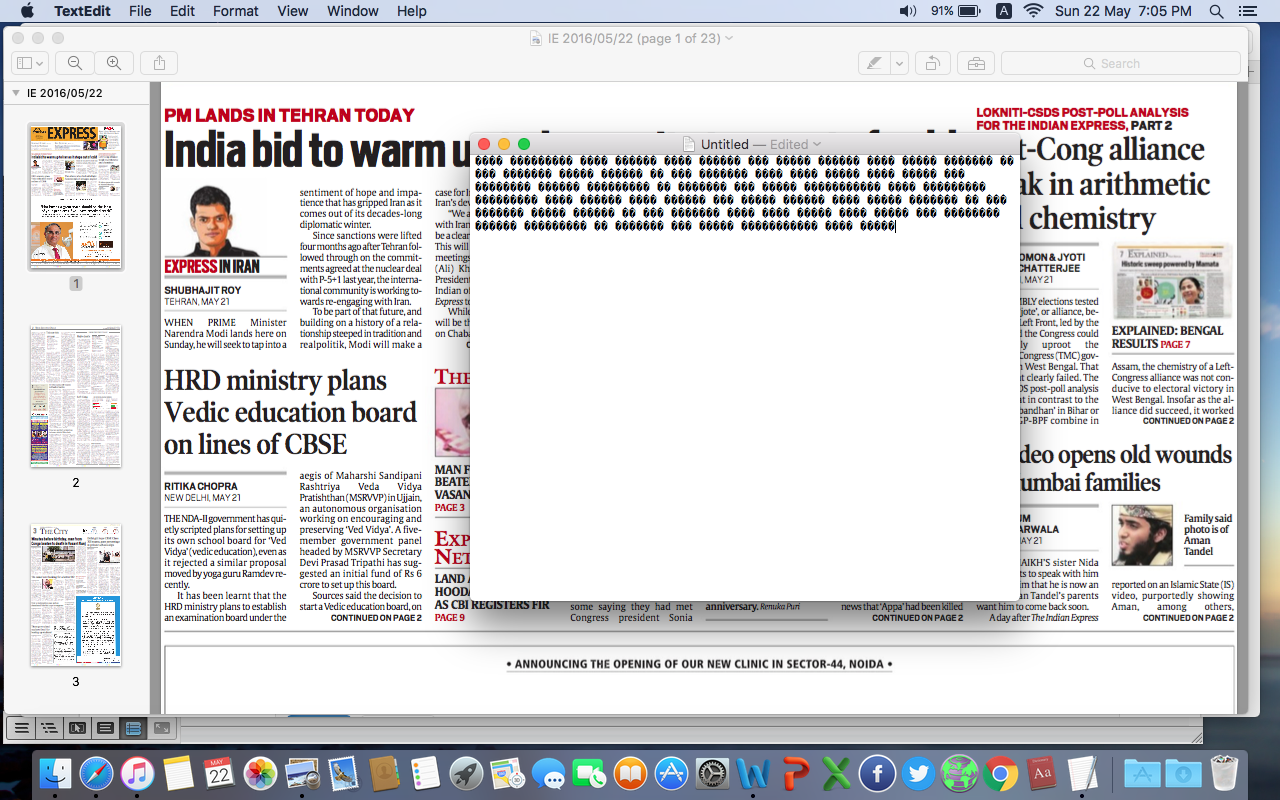This screenshot has width=1280, height=800.
Task: Collapse the IE 2016/05/22 sidebar disclosure triangle
Action: coord(15,93)
